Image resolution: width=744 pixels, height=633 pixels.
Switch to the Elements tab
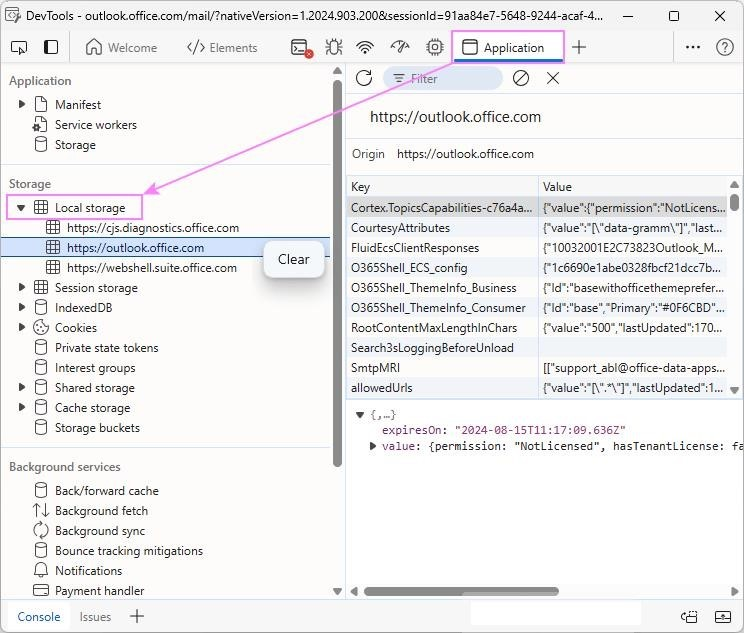pos(222,47)
